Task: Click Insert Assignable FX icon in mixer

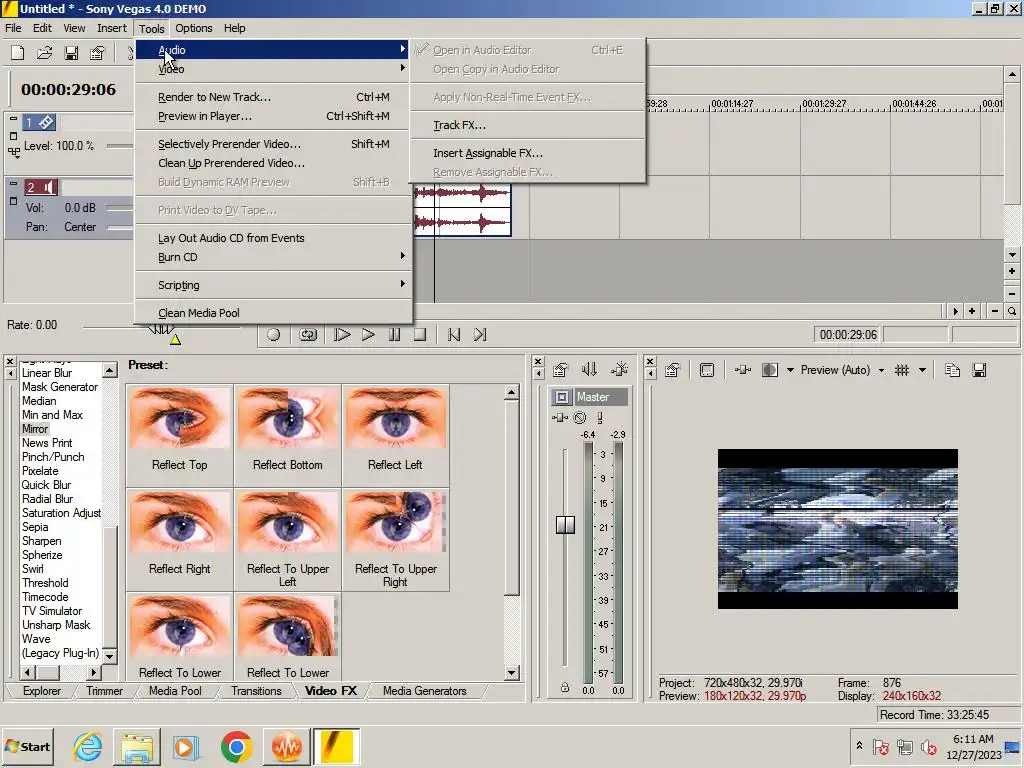Action: pos(619,370)
